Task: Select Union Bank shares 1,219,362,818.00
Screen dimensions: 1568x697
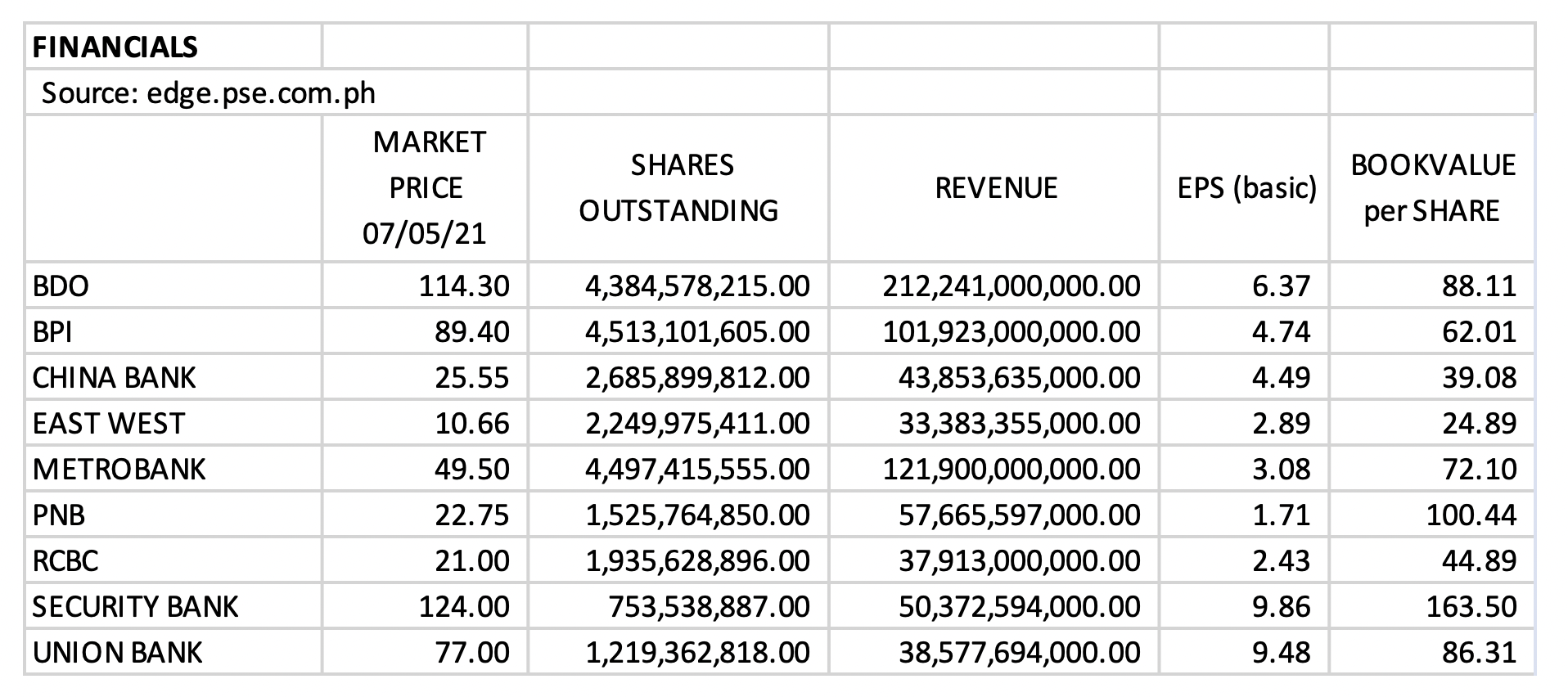Action: click(x=678, y=652)
